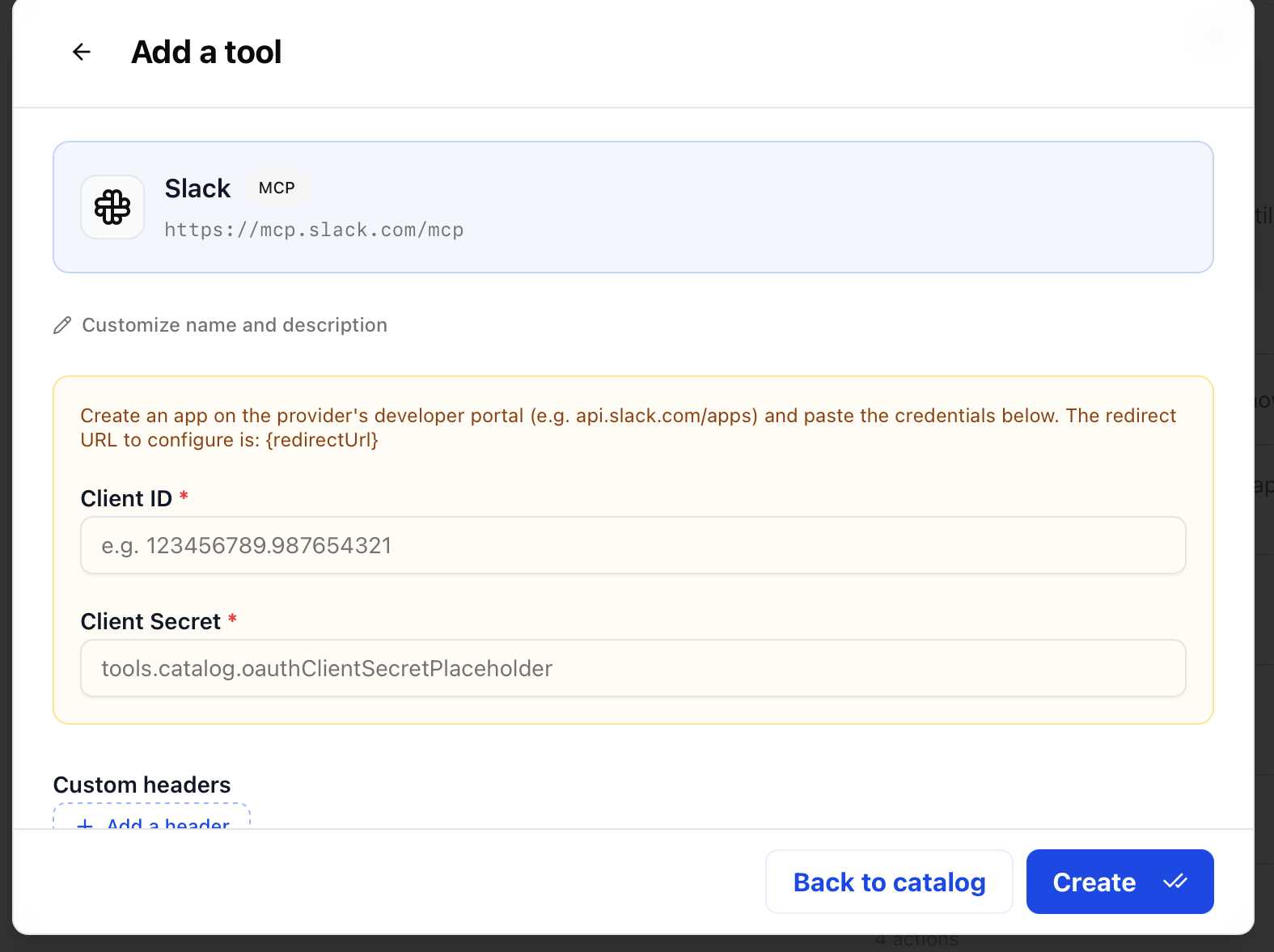Viewport: 1274px width, 952px height.
Task: Click the redirect URL instruction text
Action: tap(629, 427)
